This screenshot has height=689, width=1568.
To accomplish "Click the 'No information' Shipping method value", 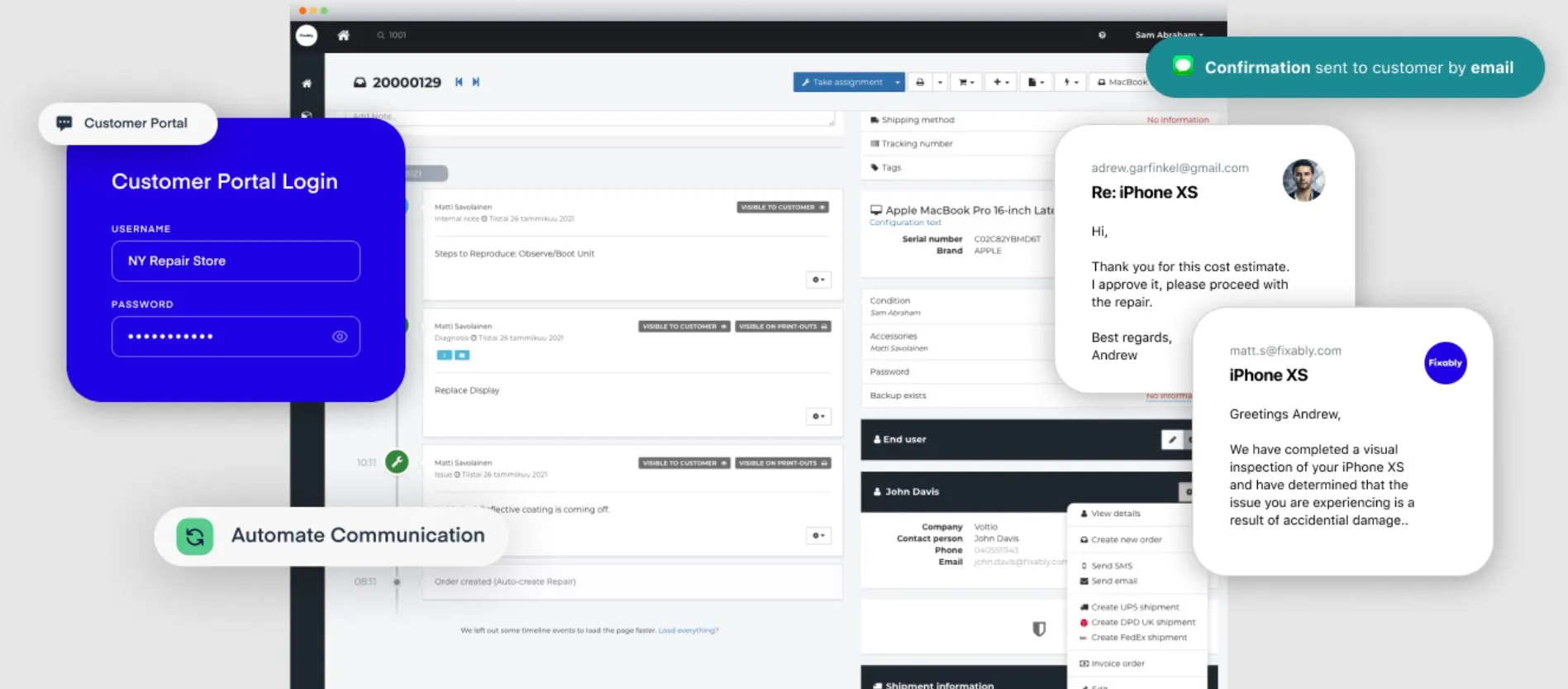I will click(1178, 120).
